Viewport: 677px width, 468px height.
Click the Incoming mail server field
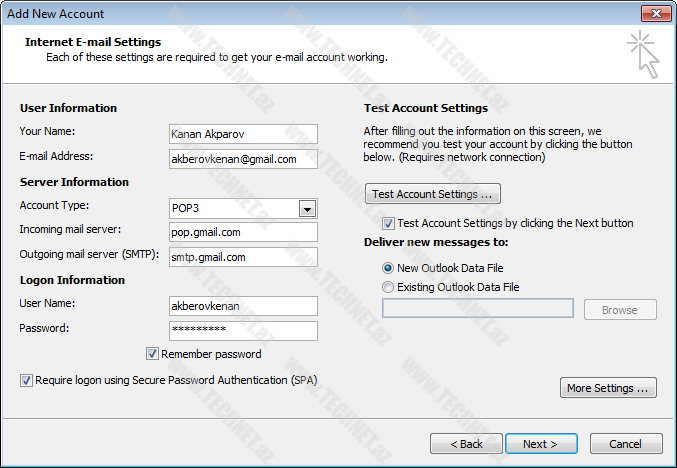pos(243,232)
